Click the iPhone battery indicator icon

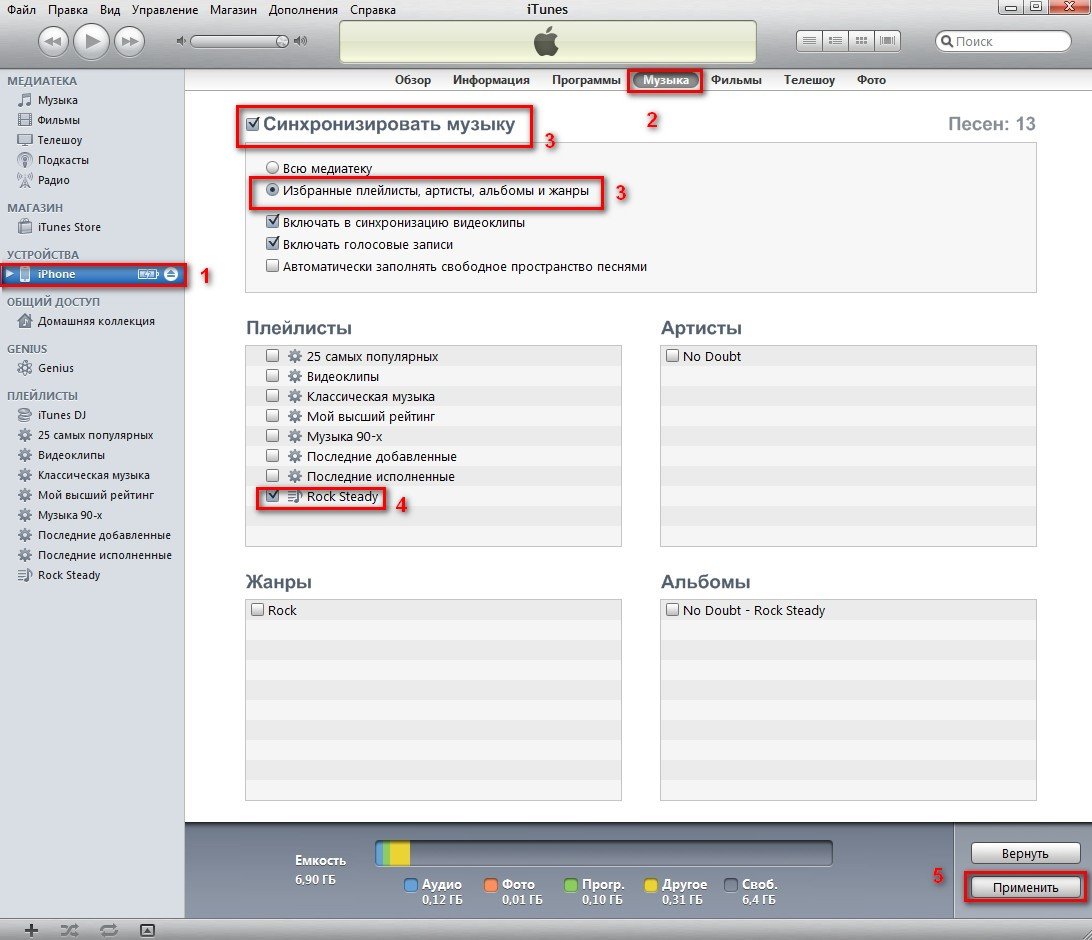click(148, 274)
